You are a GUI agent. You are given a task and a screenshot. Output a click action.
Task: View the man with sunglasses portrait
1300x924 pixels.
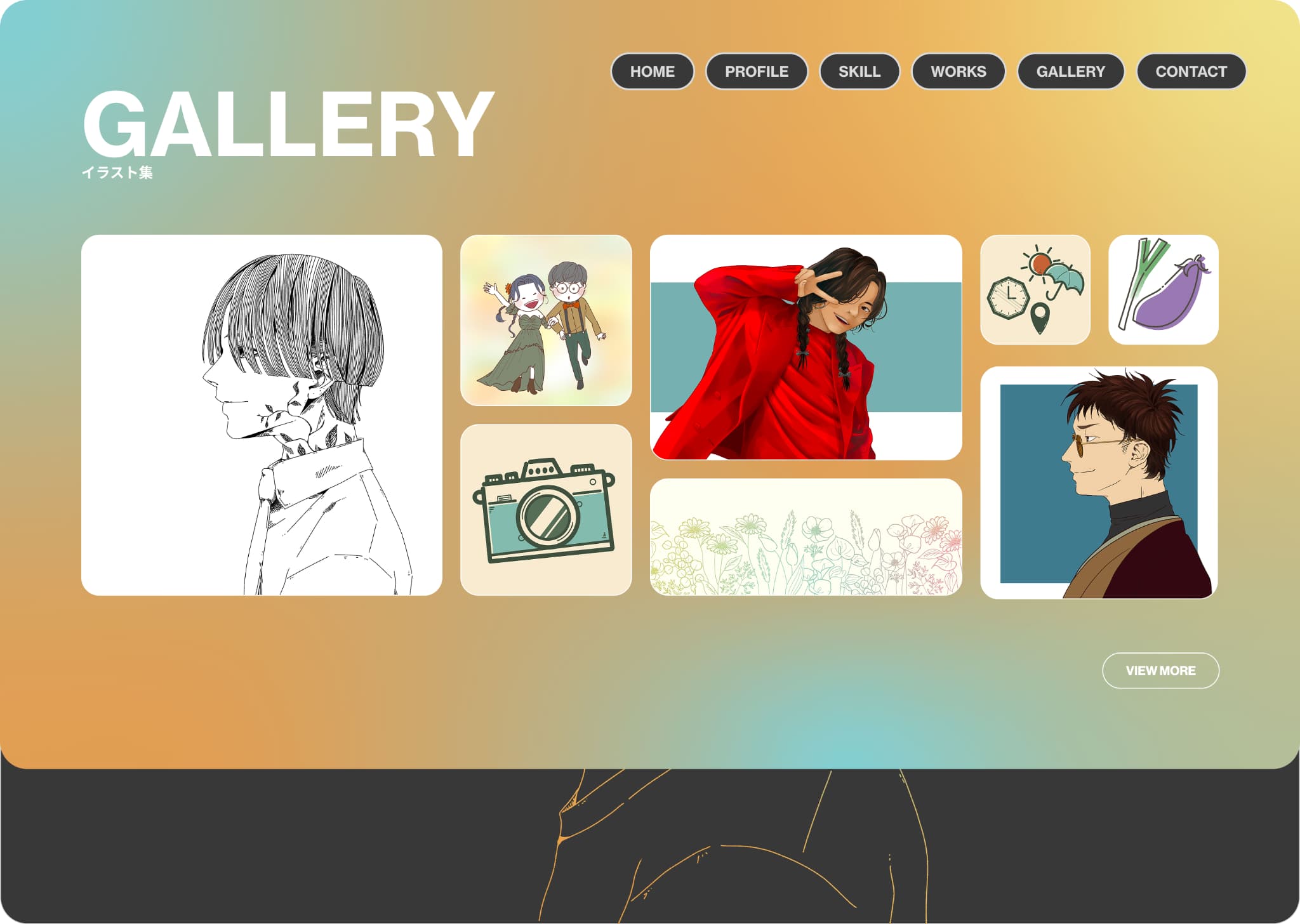pyautogui.click(x=1099, y=482)
